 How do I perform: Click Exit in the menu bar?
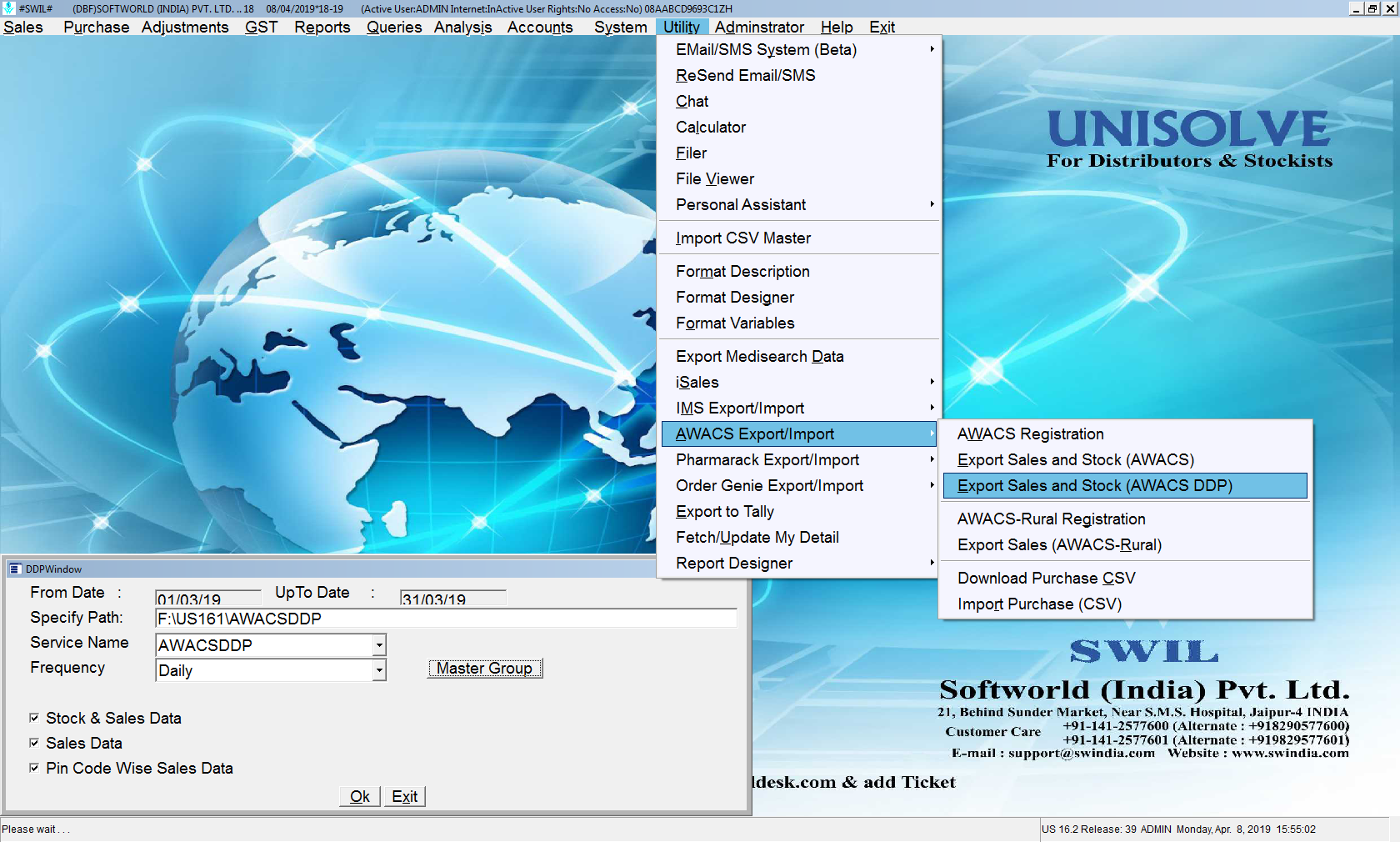click(x=882, y=27)
